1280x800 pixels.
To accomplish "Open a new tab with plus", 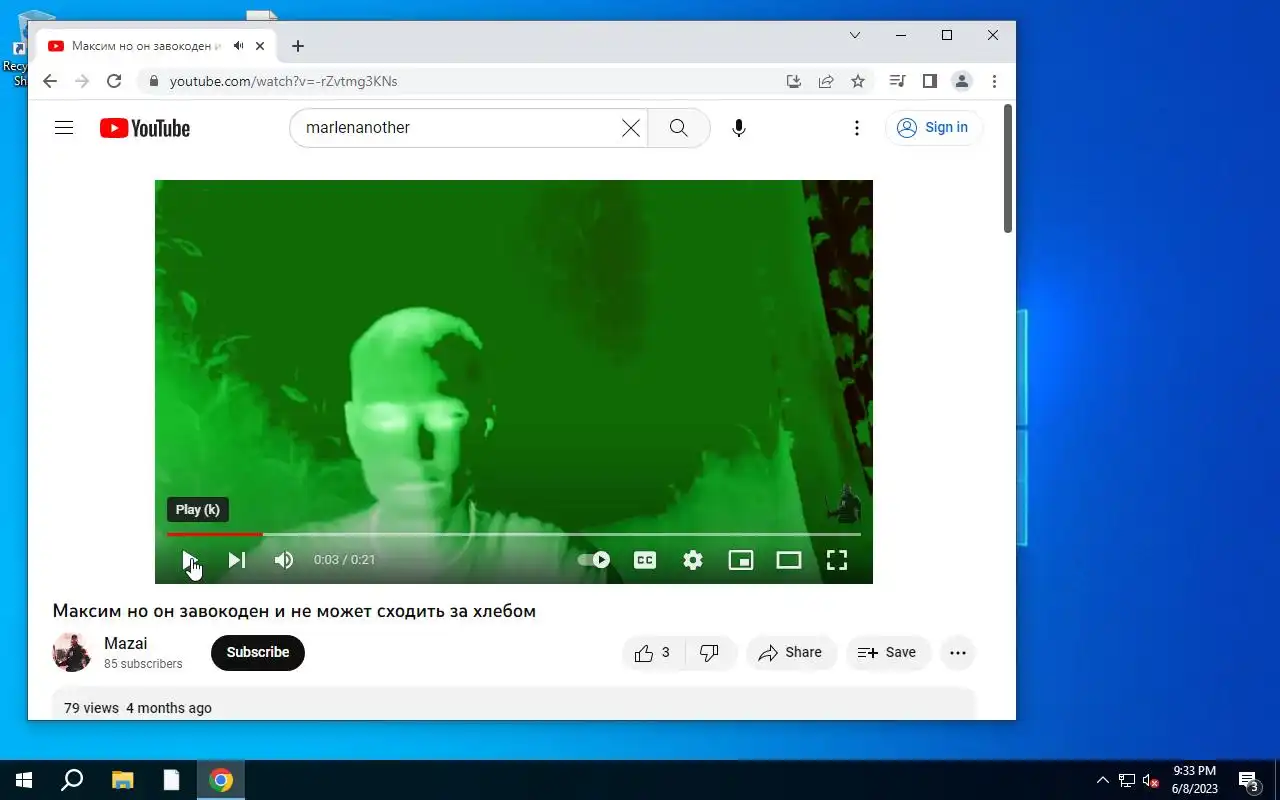I will [x=298, y=46].
